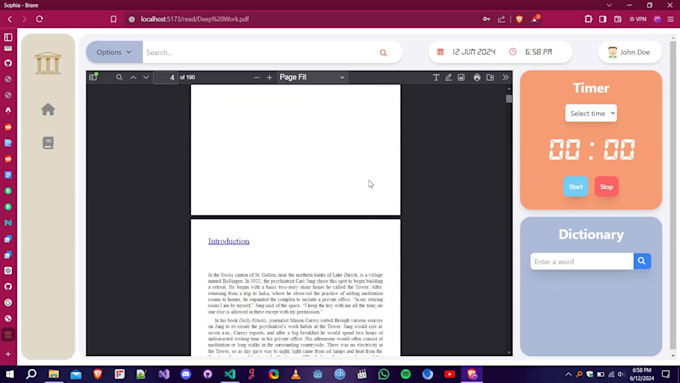Click the page number field showing 4
The height and width of the screenshot is (383, 680).
166,77
